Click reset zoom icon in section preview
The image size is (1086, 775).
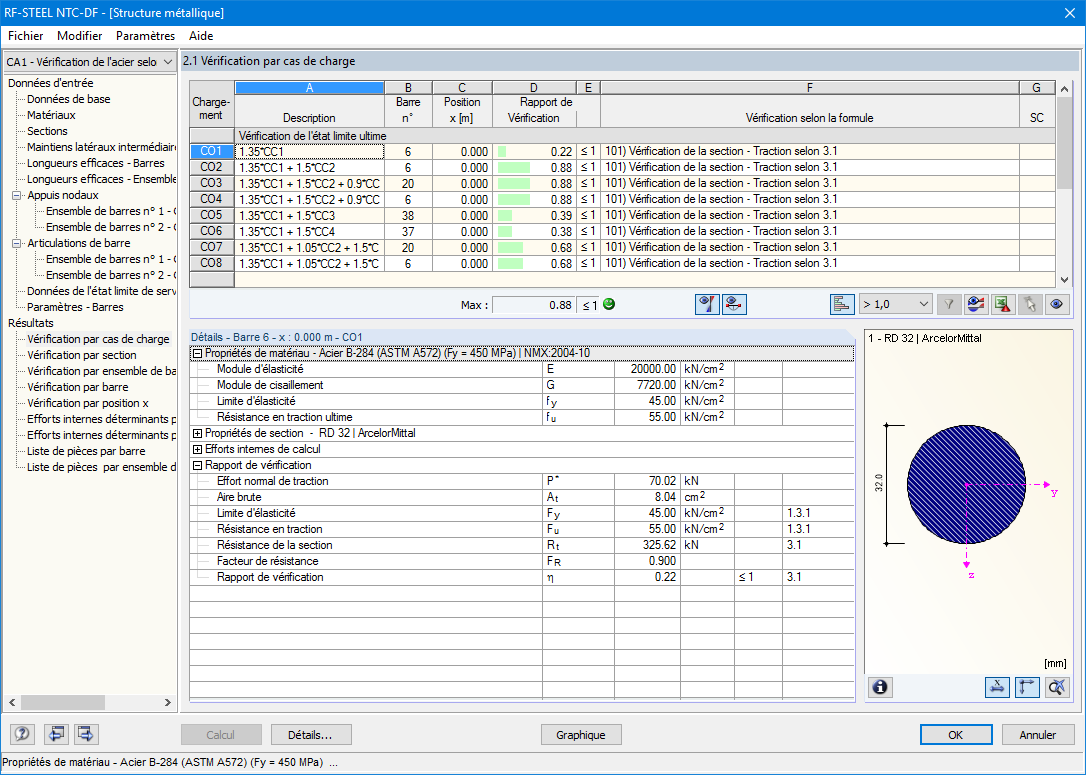(1057, 687)
